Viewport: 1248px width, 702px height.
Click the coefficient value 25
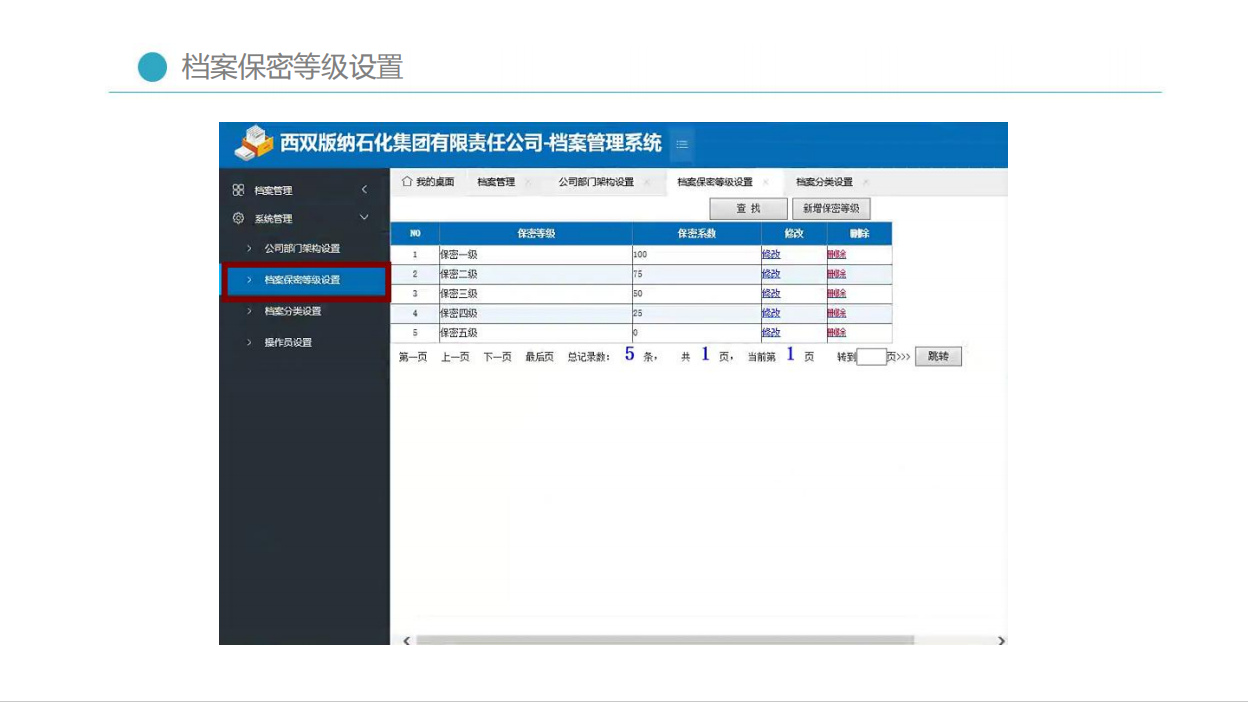(x=638, y=313)
